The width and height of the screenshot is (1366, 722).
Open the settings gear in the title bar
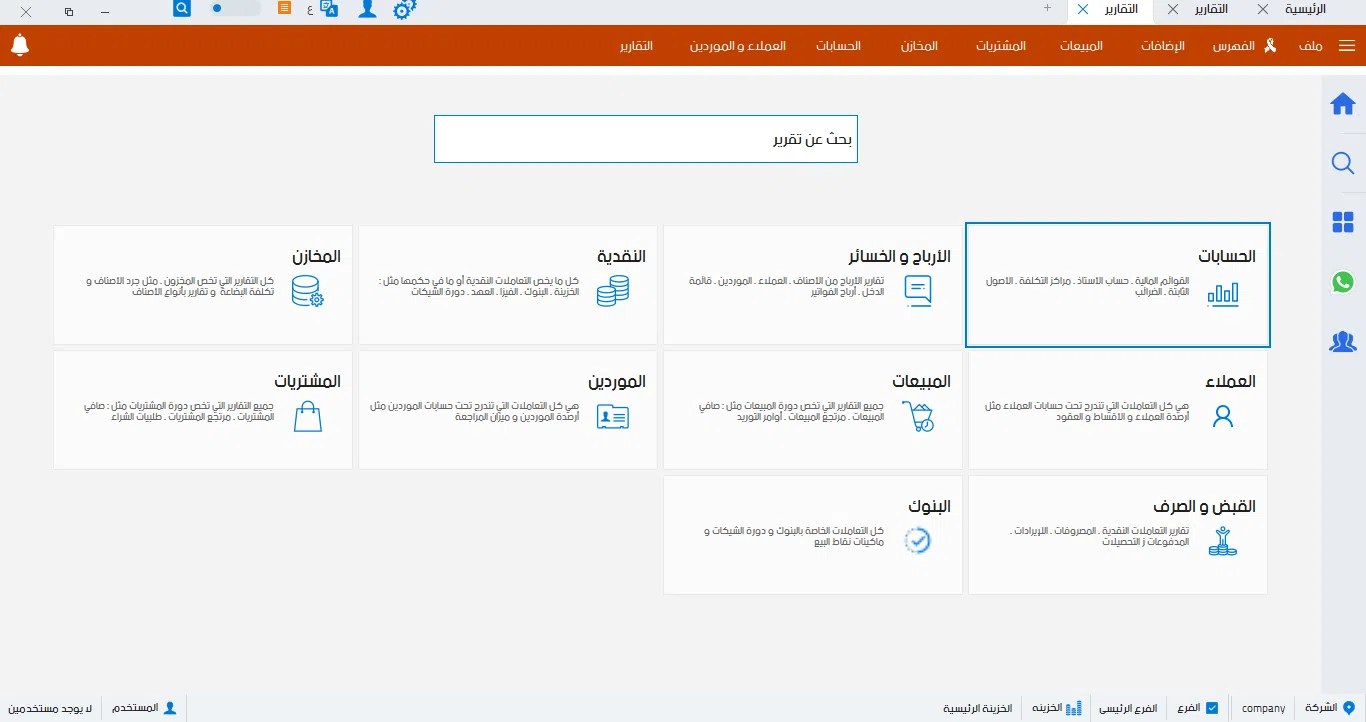[404, 9]
